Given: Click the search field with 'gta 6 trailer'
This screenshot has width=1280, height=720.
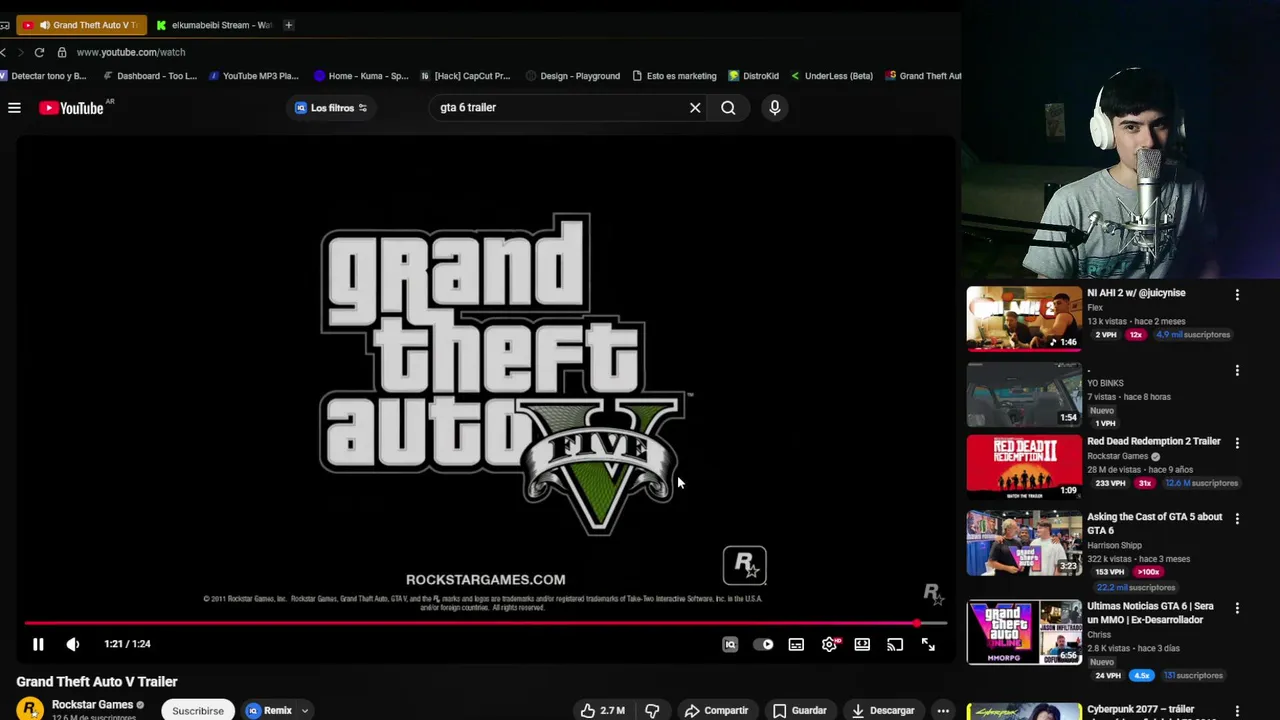Looking at the screenshot, I should [x=558, y=108].
